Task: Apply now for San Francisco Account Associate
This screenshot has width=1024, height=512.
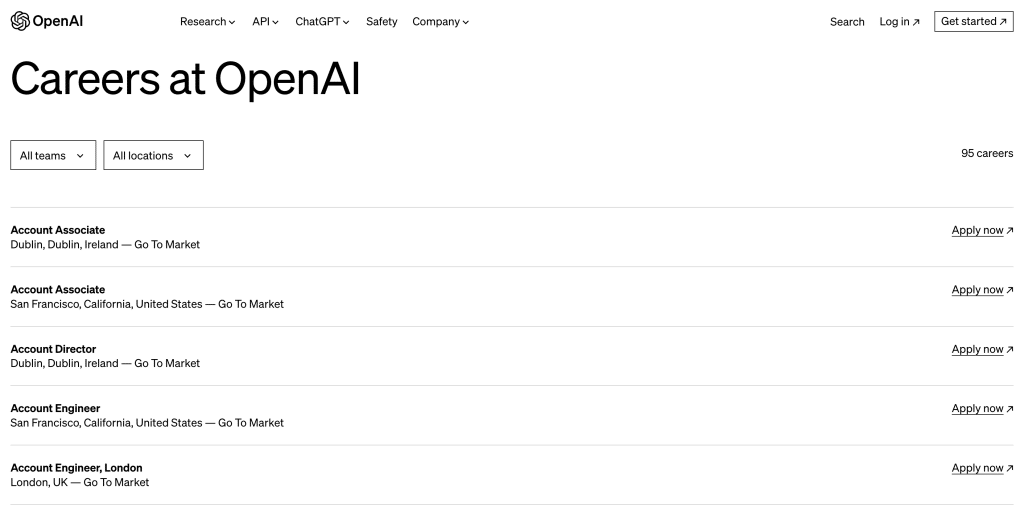Action: point(977,290)
